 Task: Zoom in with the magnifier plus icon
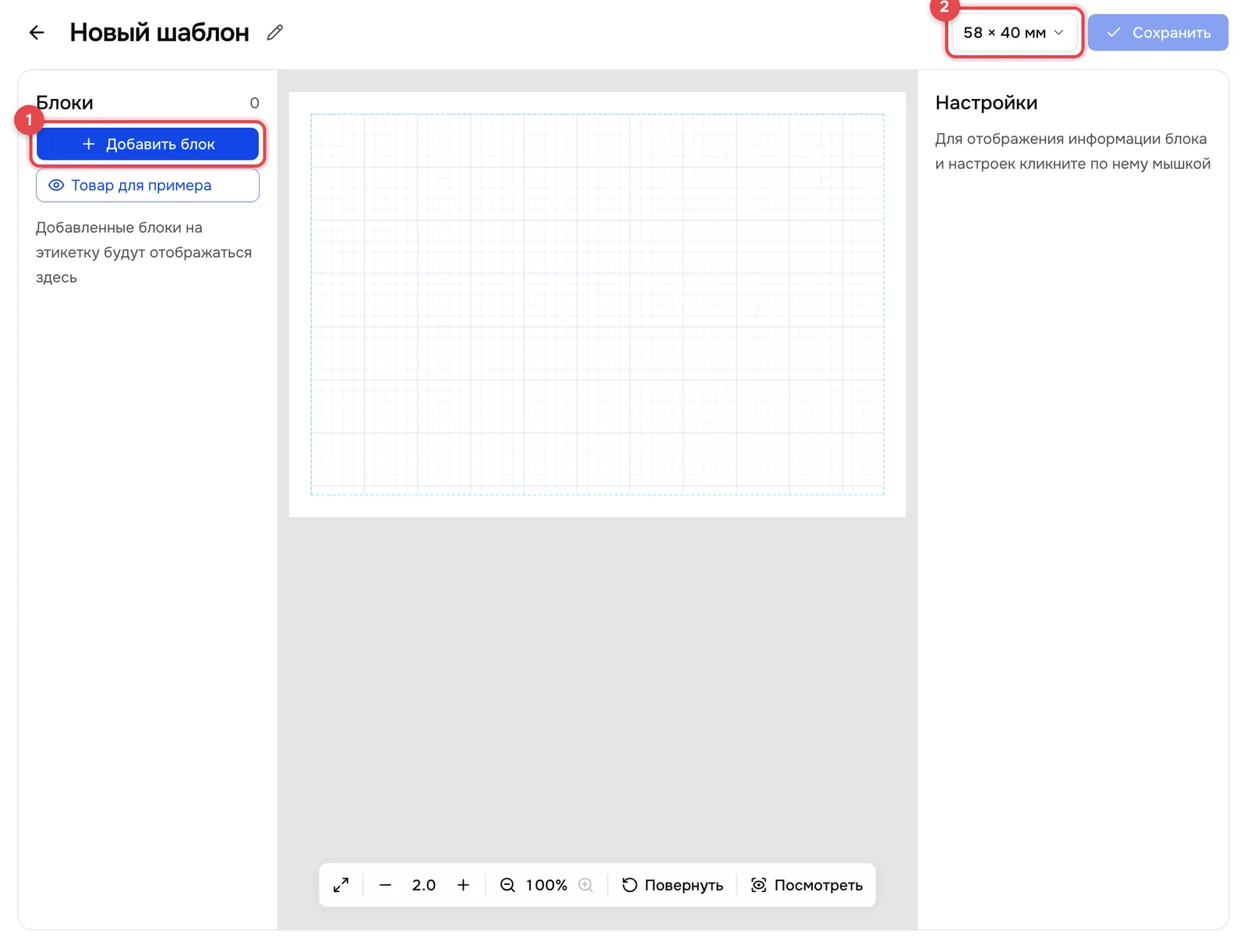pyautogui.click(x=586, y=885)
